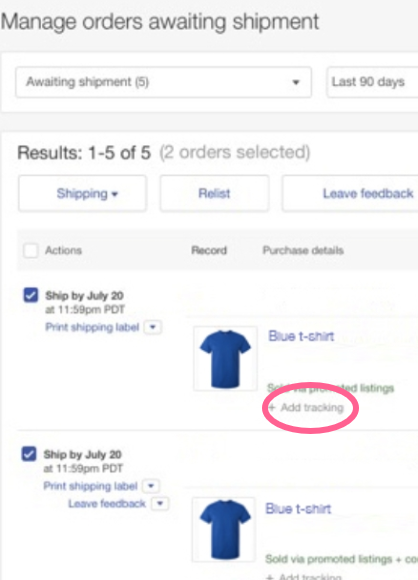Viewport: 418px width, 580px height.
Task: Open the second Blue t-shirt title link
Action: 298,509
